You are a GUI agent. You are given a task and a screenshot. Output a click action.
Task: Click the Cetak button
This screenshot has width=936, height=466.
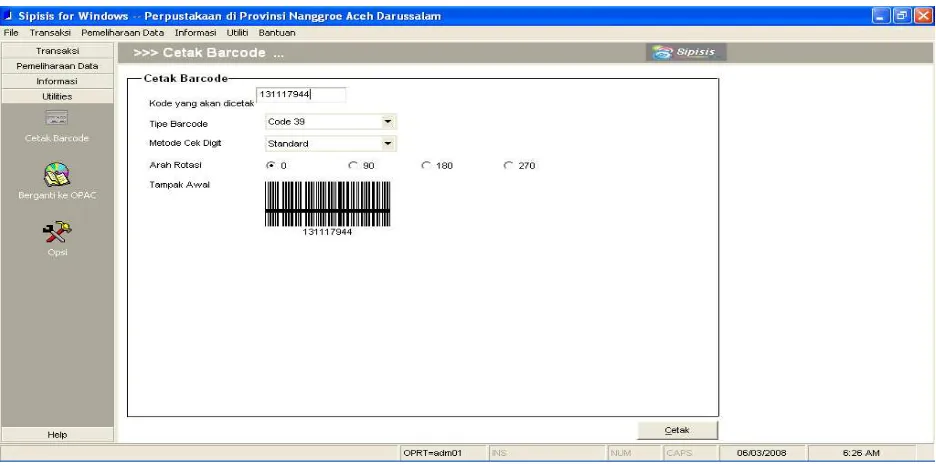point(678,430)
